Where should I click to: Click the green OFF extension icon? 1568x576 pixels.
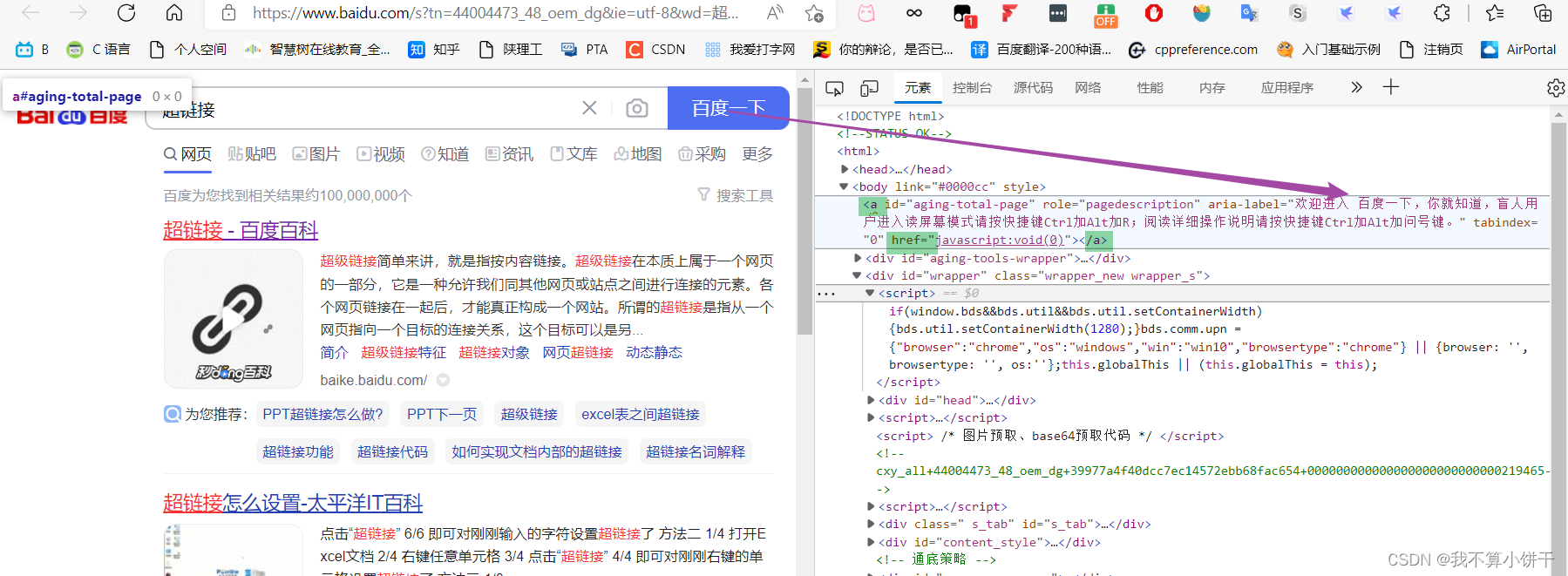(1105, 15)
